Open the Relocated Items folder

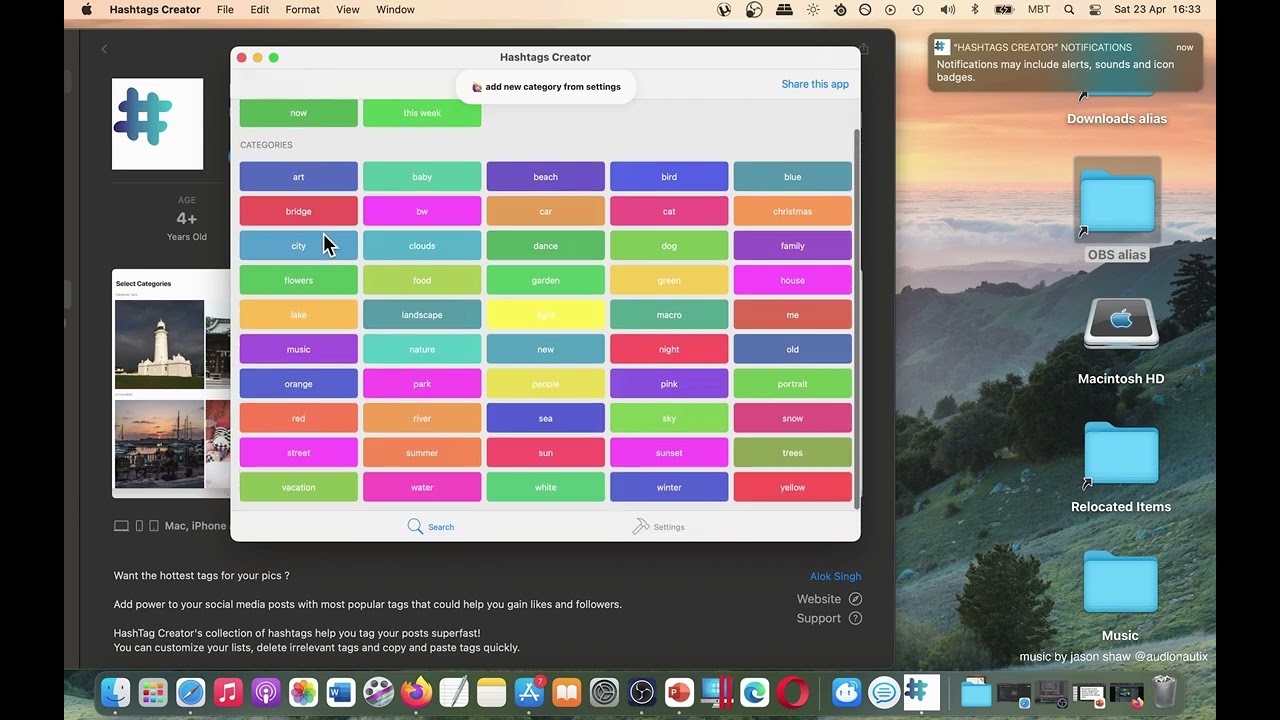1121,467
